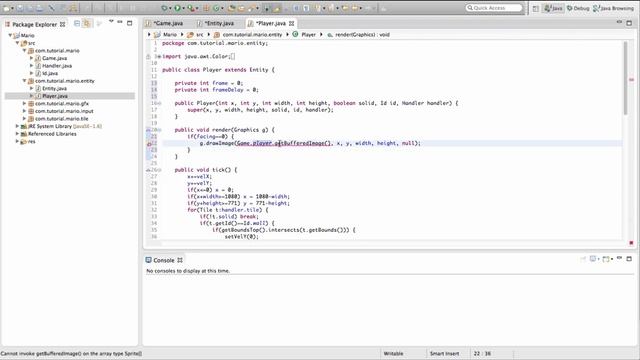Open the Package Explorer View Menu arrow
The width and height of the screenshot is (640, 360).
(x=111, y=21)
